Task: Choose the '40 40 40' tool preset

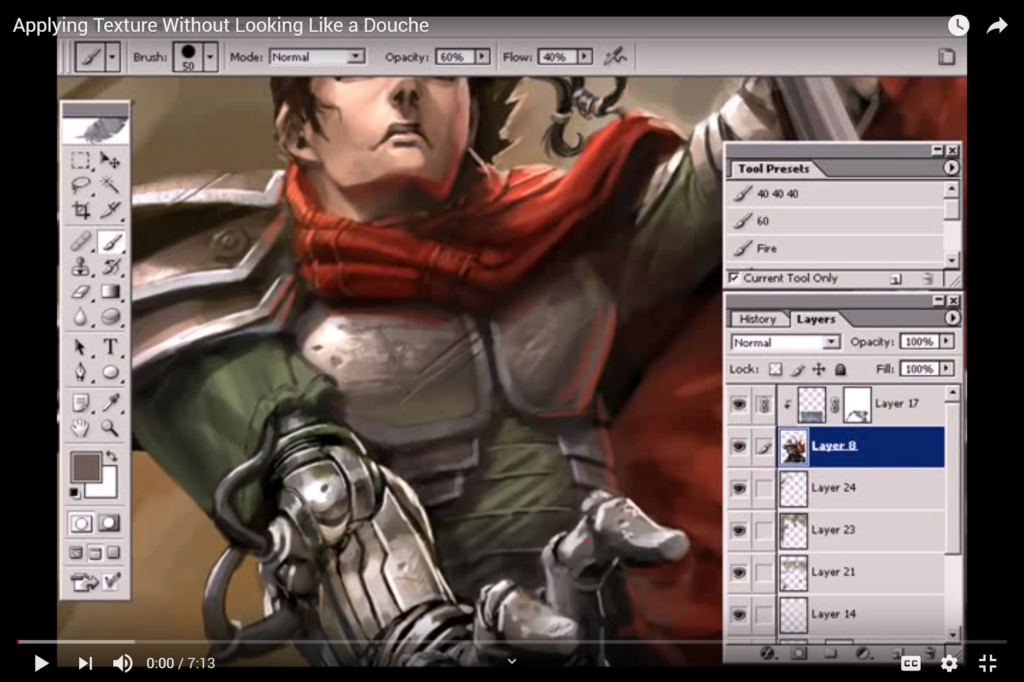Action: (x=835, y=194)
